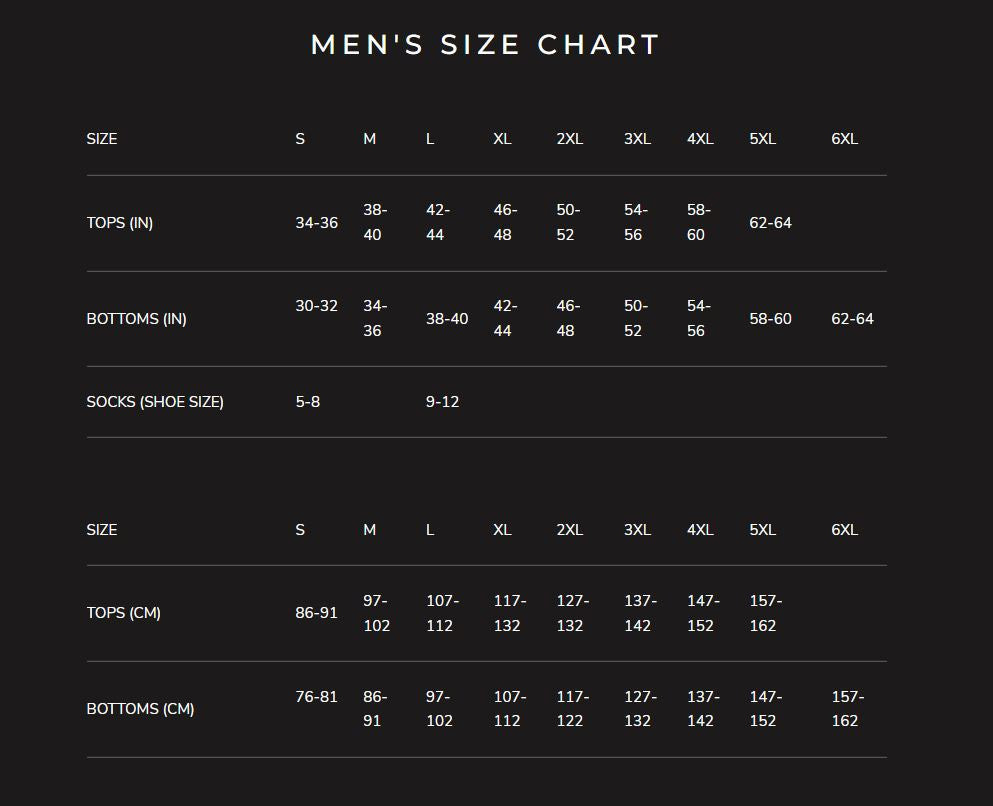Image resolution: width=993 pixels, height=806 pixels.
Task: Select the BOTTOMS (IN) row label
Action: tap(136, 319)
